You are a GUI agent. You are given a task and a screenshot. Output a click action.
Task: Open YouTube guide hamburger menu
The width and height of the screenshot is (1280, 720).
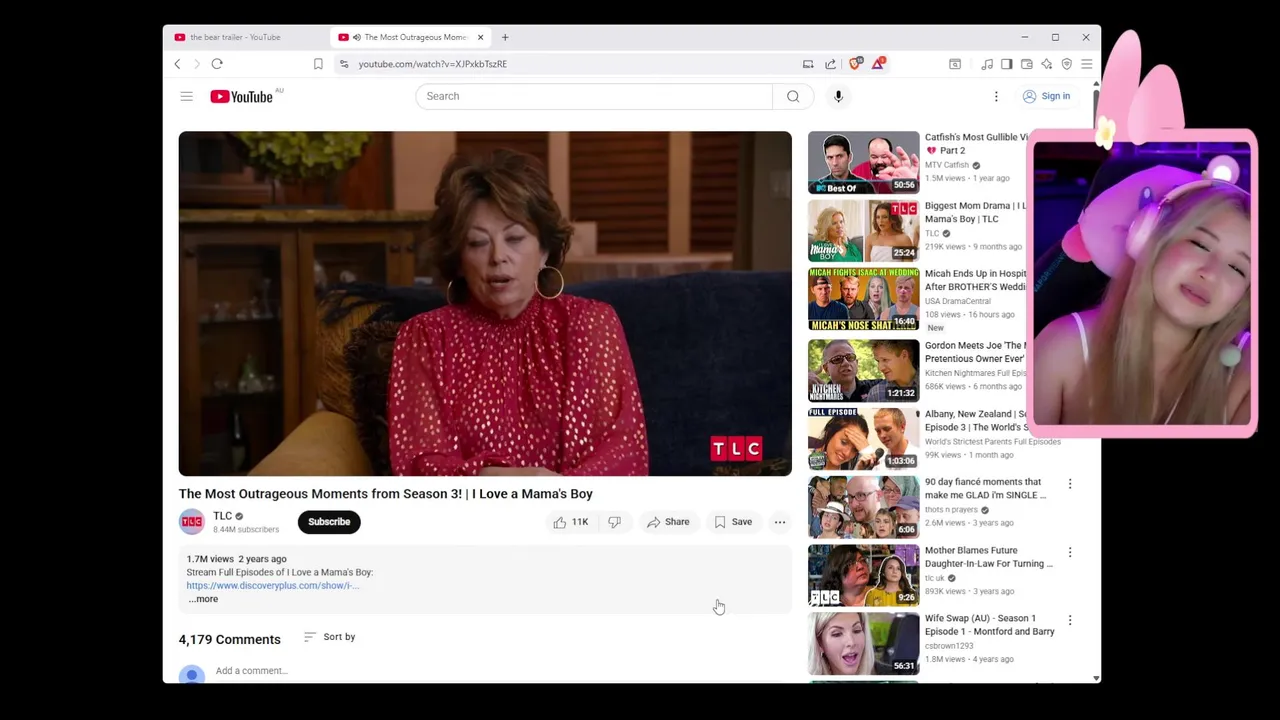[186, 96]
